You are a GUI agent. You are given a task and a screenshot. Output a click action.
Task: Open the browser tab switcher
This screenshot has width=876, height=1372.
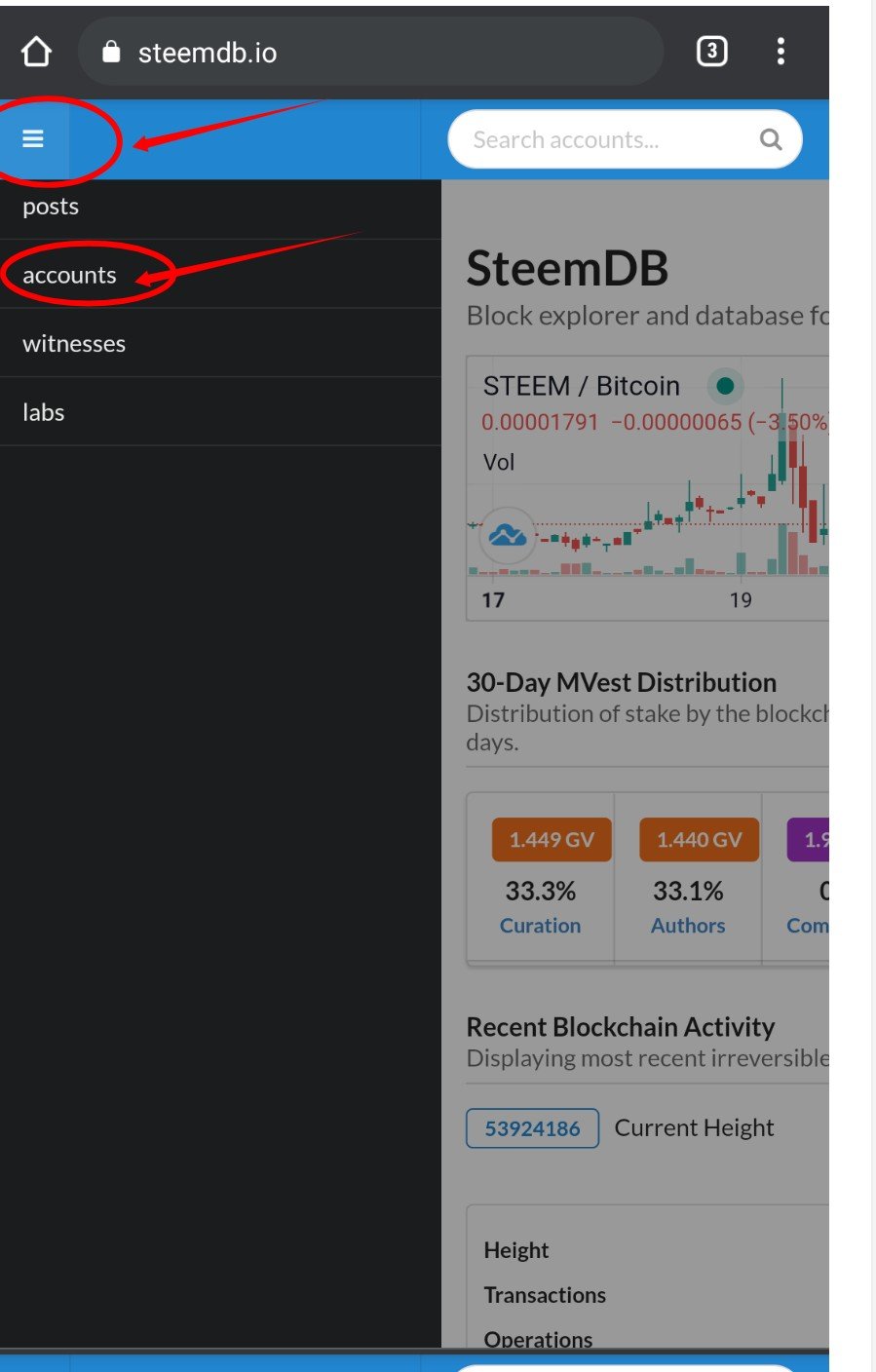(x=712, y=52)
